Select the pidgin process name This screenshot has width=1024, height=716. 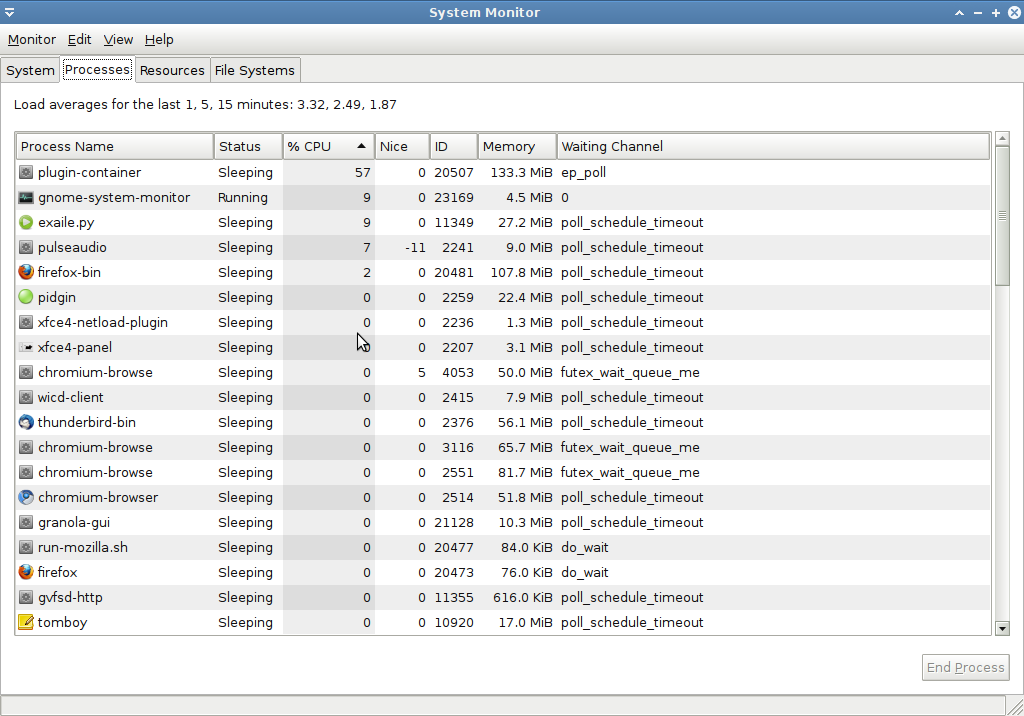(57, 298)
